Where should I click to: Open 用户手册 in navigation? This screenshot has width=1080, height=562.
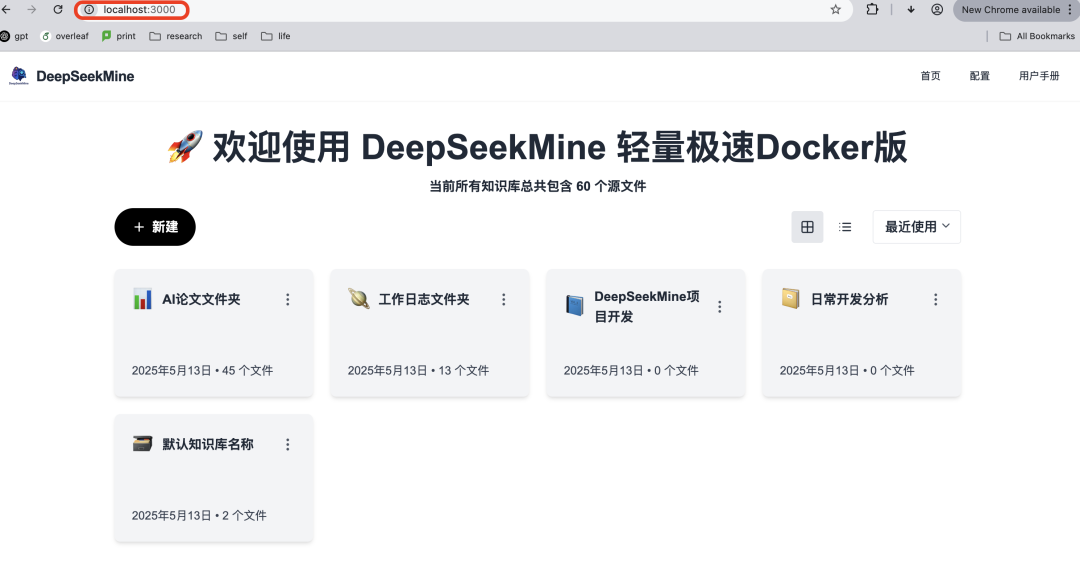pos(1039,76)
